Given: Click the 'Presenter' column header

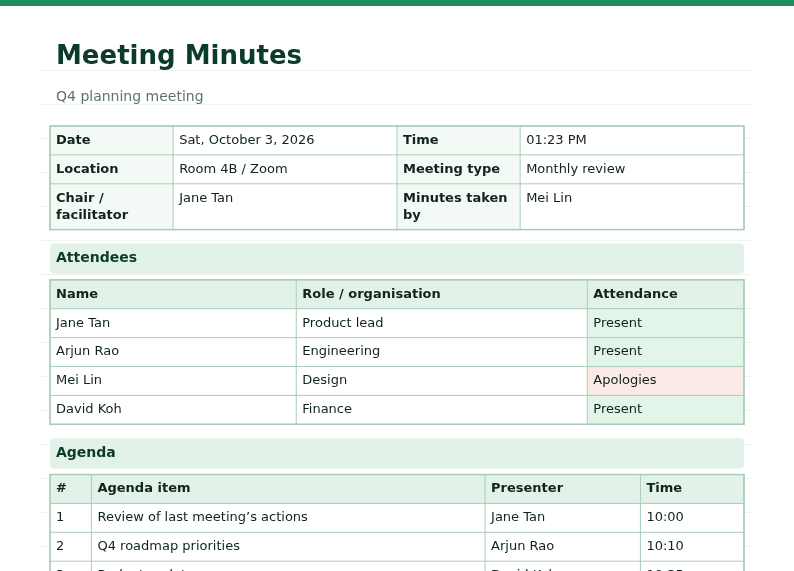Looking at the screenshot, I should click(x=563, y=488).
